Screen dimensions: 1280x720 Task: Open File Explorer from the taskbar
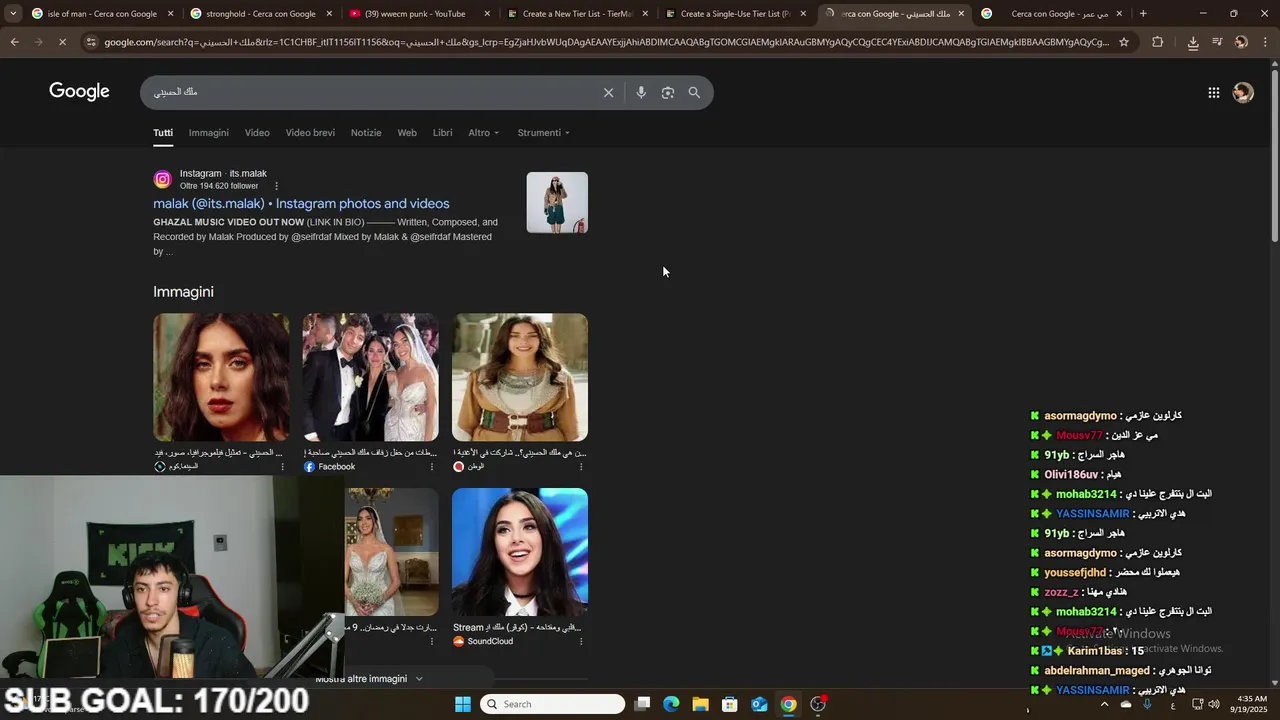click(x=700, y=704)
